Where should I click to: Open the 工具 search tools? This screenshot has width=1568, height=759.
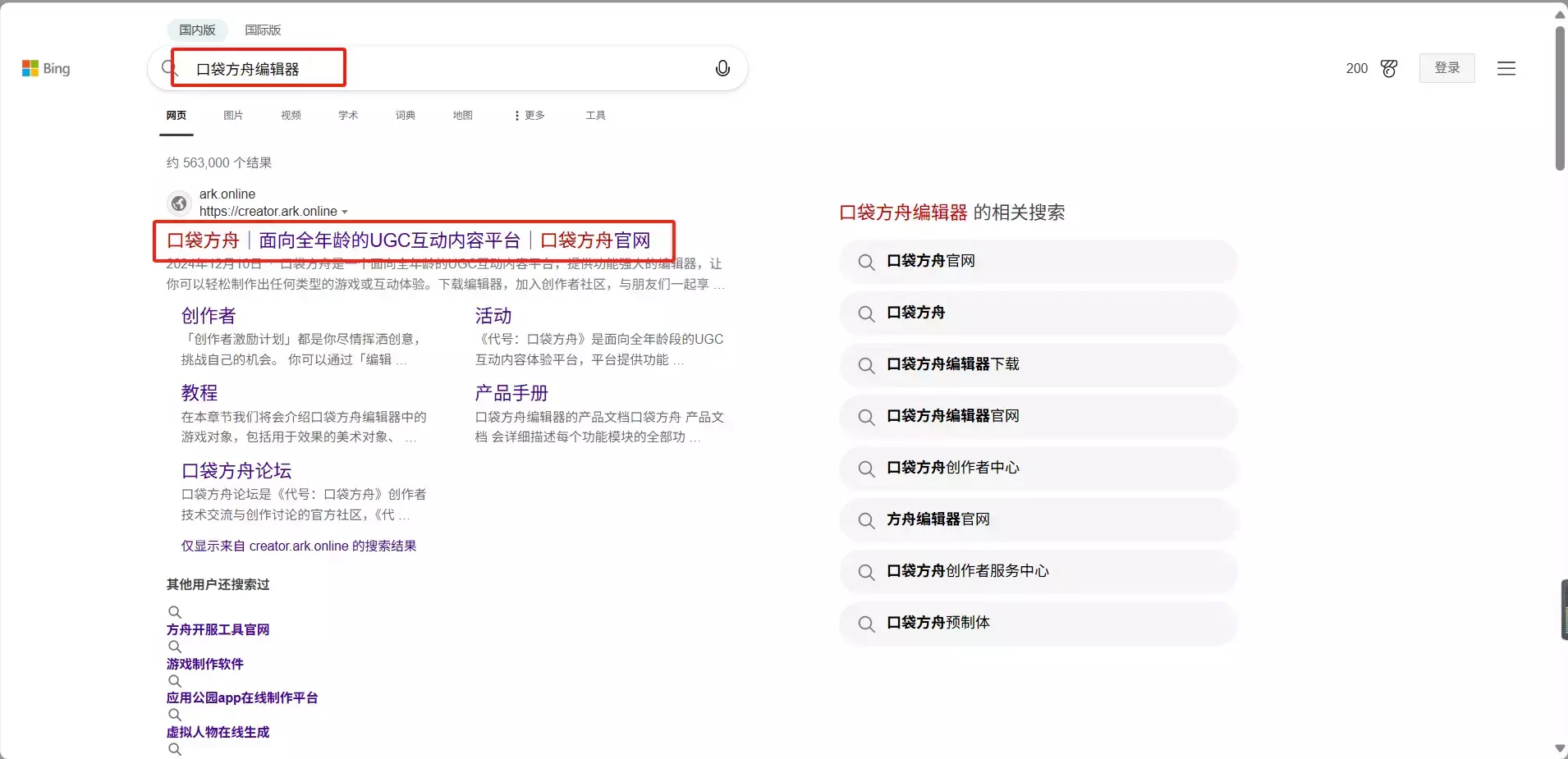click(596, 116)
